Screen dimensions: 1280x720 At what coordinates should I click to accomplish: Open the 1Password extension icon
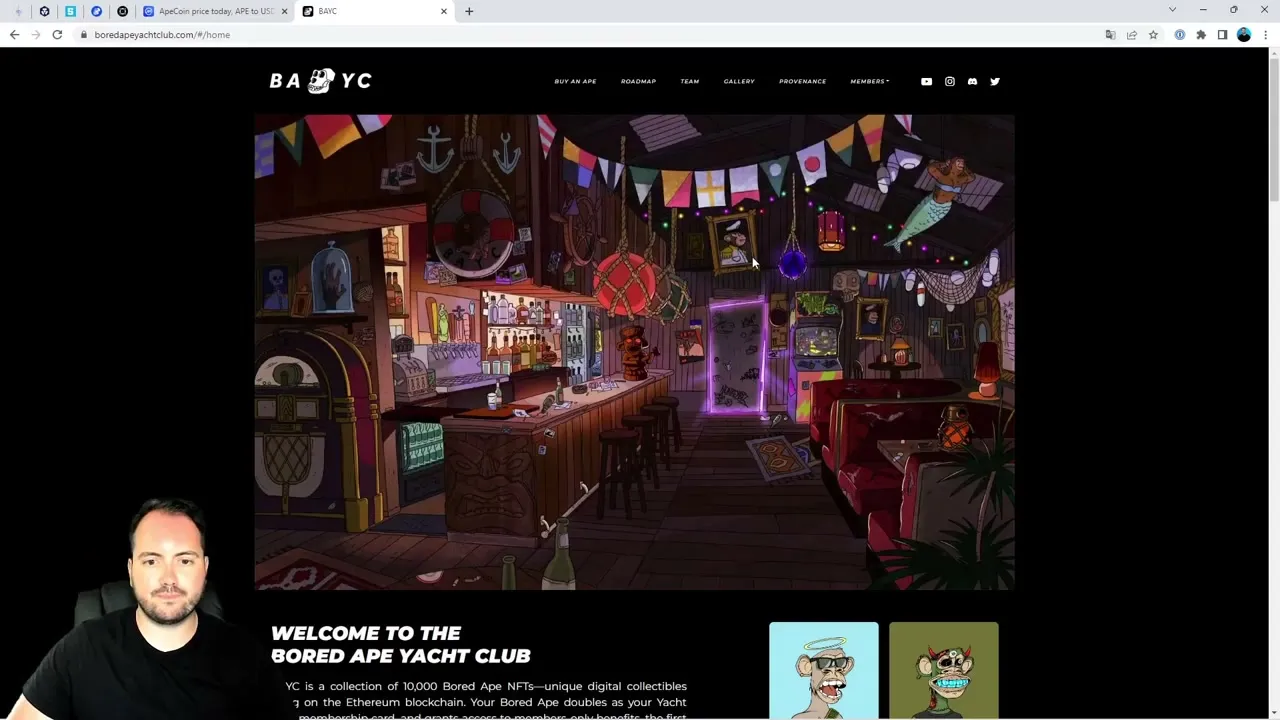pyautogui.click(x=1179, y=34)
